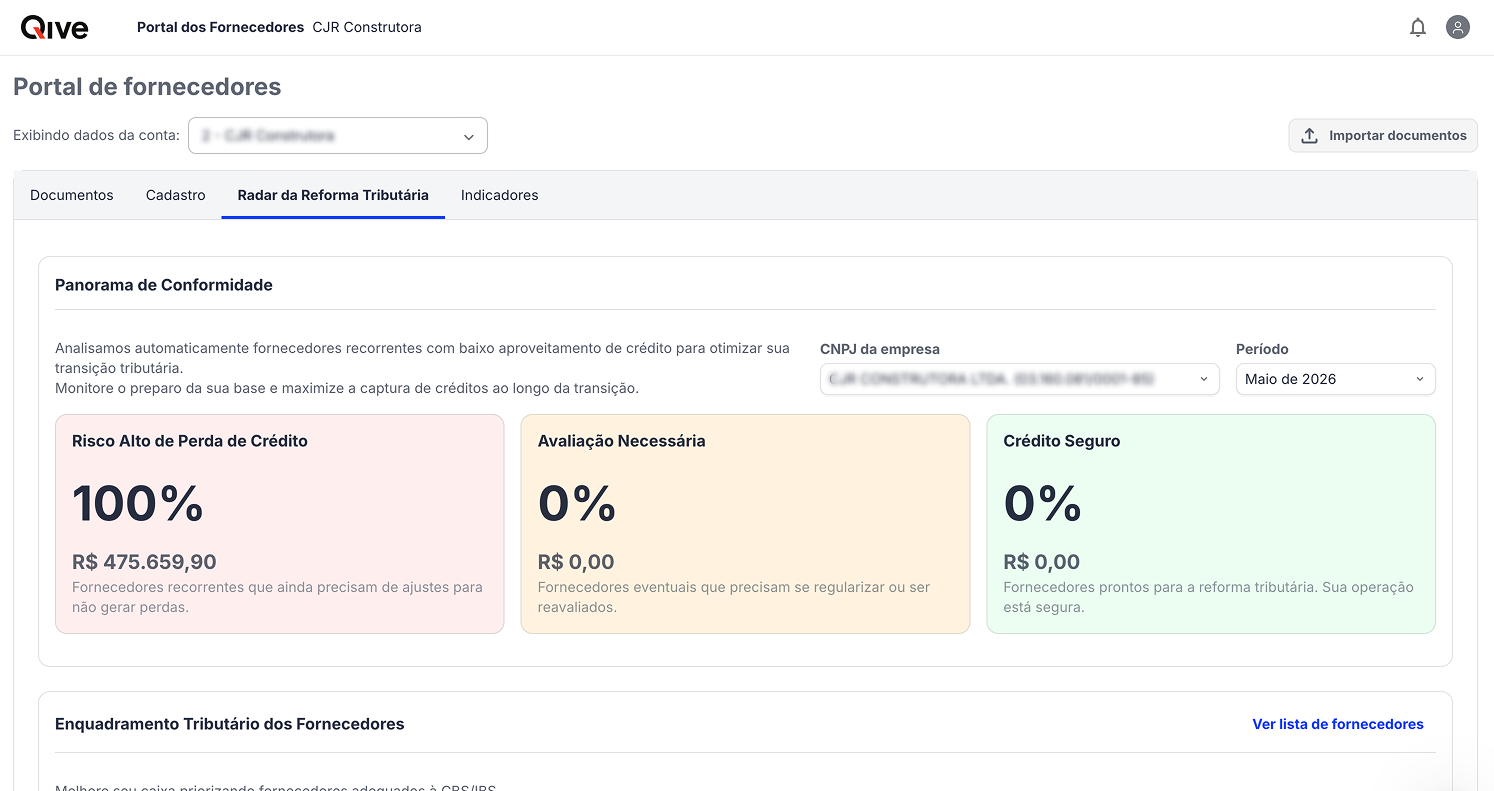Click the Avaliação Necessária card
This screenshot has height=791, width=1494.
[x=745, y=524]
